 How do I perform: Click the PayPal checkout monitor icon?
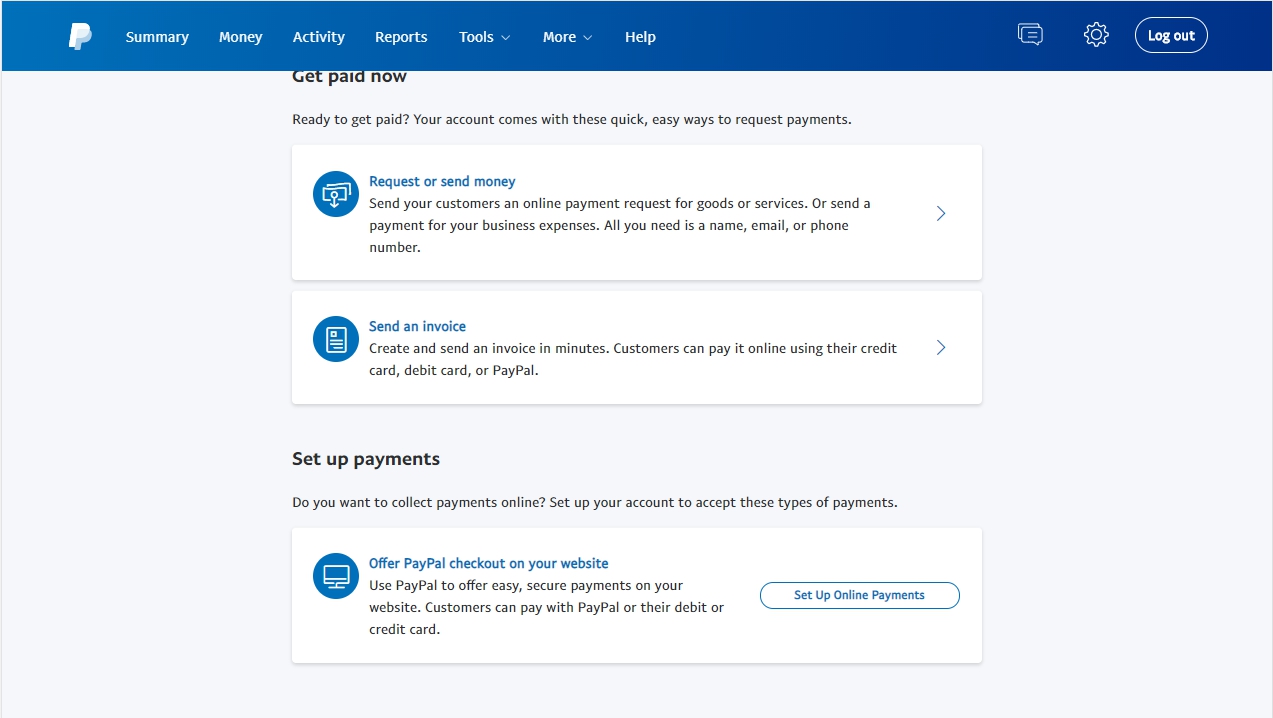[335, 576]
